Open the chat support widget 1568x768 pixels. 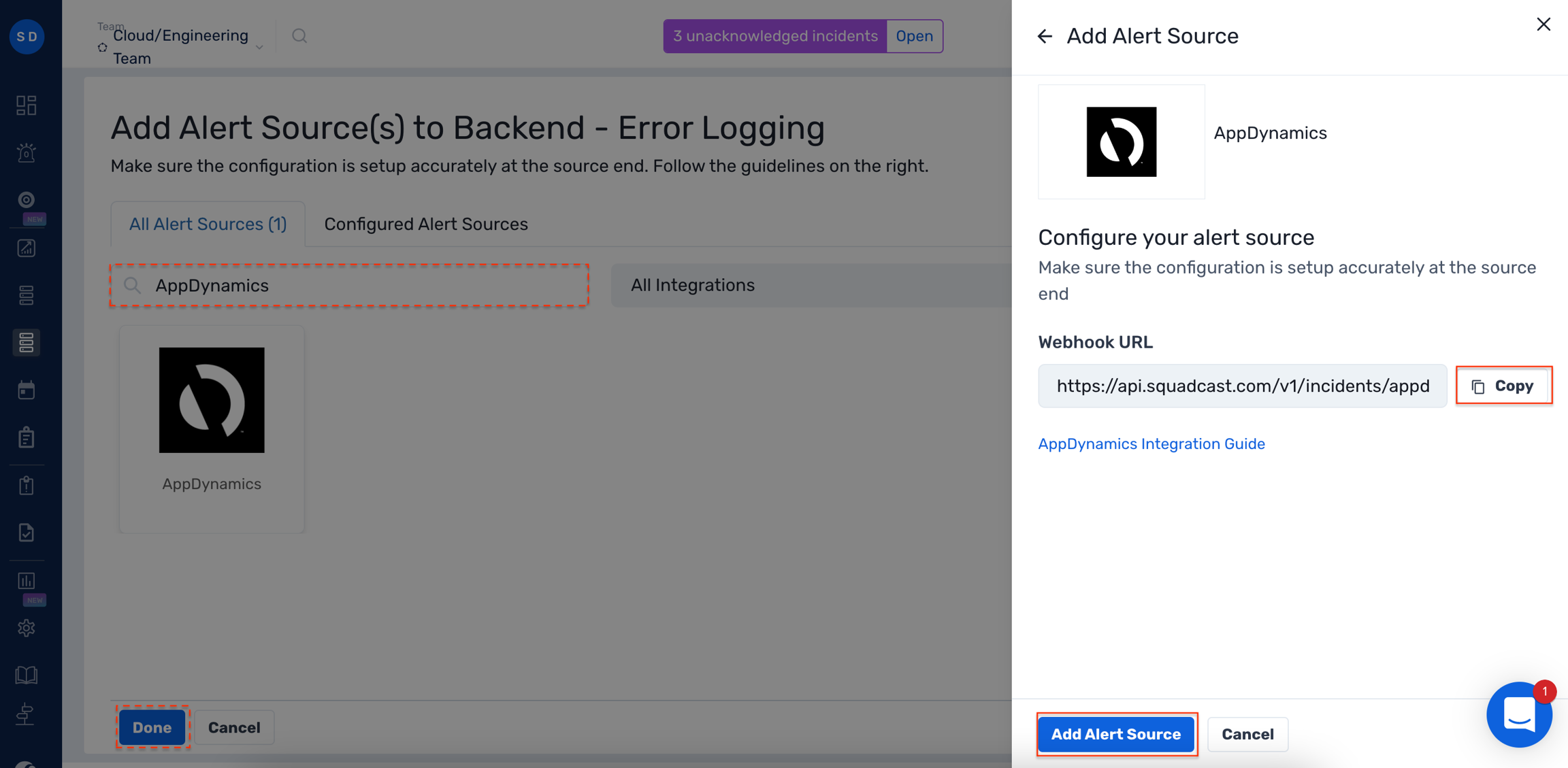1519,714
